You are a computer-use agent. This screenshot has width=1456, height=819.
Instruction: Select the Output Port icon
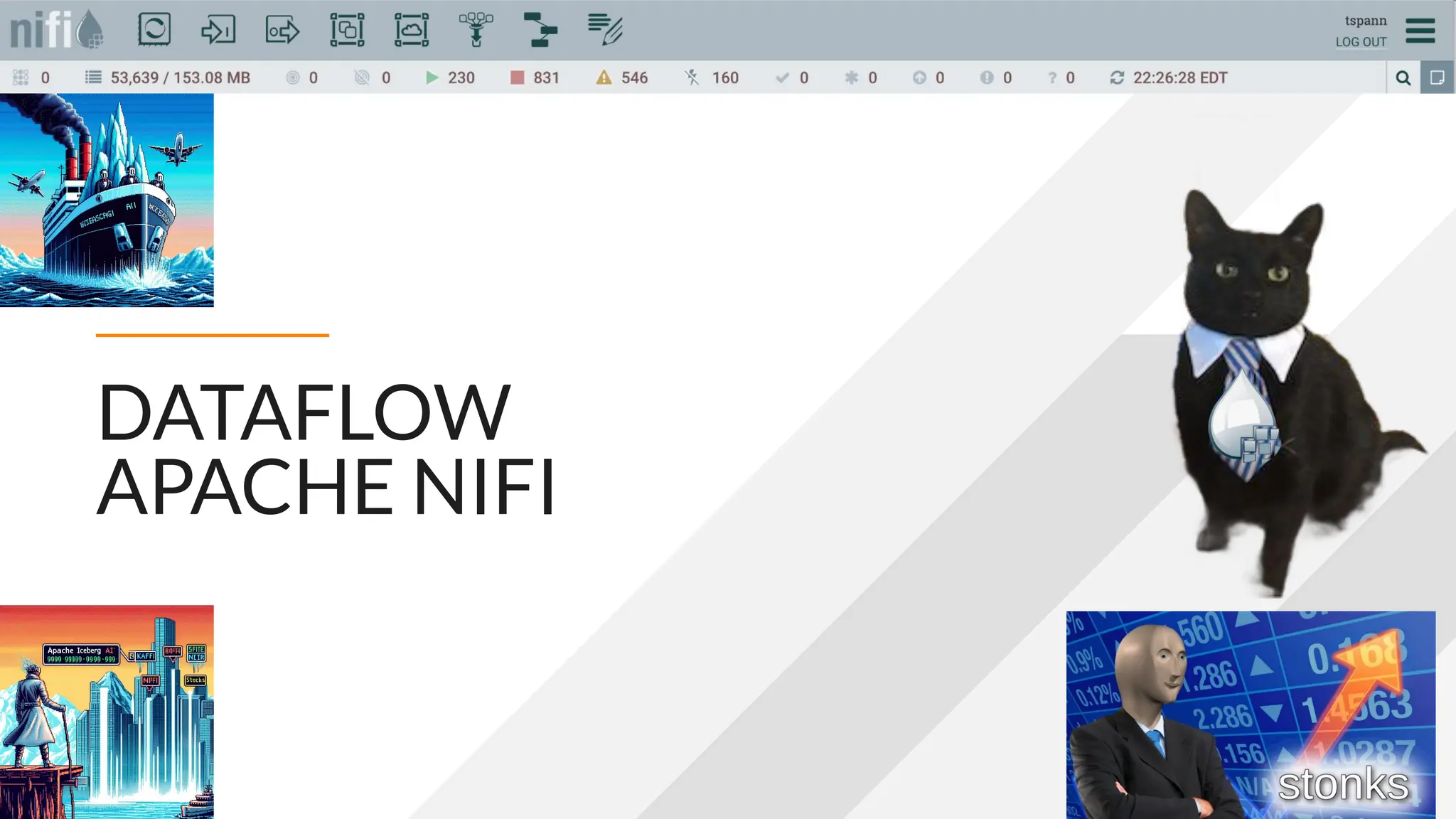click(282, 31)
